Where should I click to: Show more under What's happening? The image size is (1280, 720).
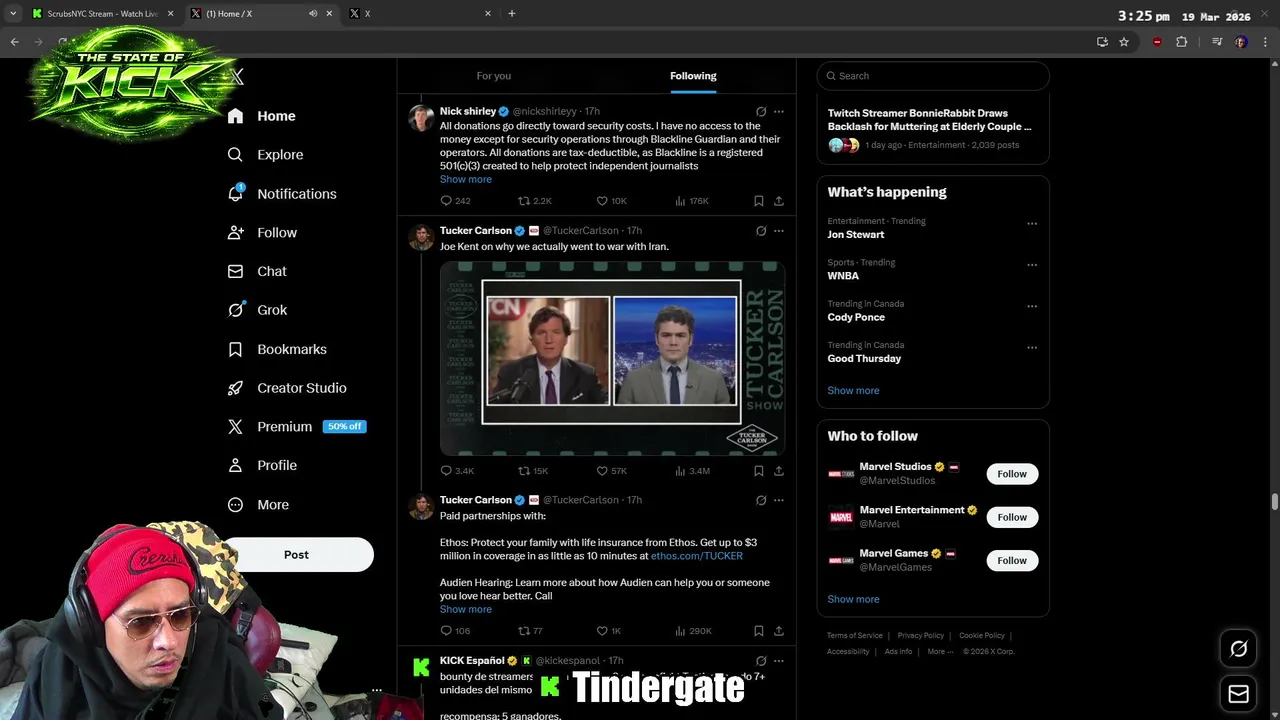coord(853,391)
